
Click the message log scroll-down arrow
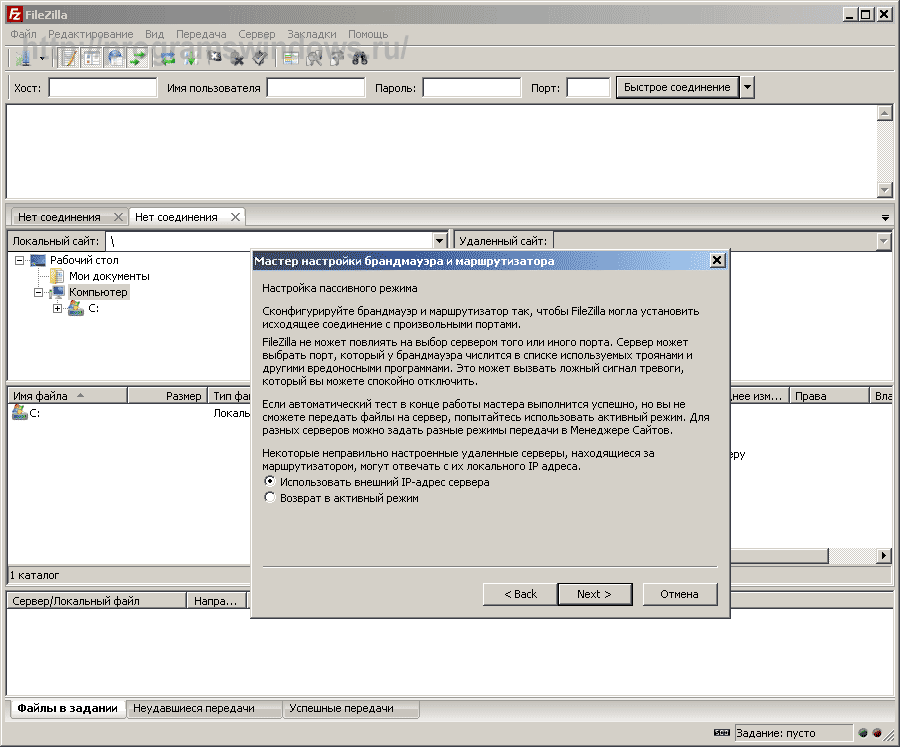point(885,189)
